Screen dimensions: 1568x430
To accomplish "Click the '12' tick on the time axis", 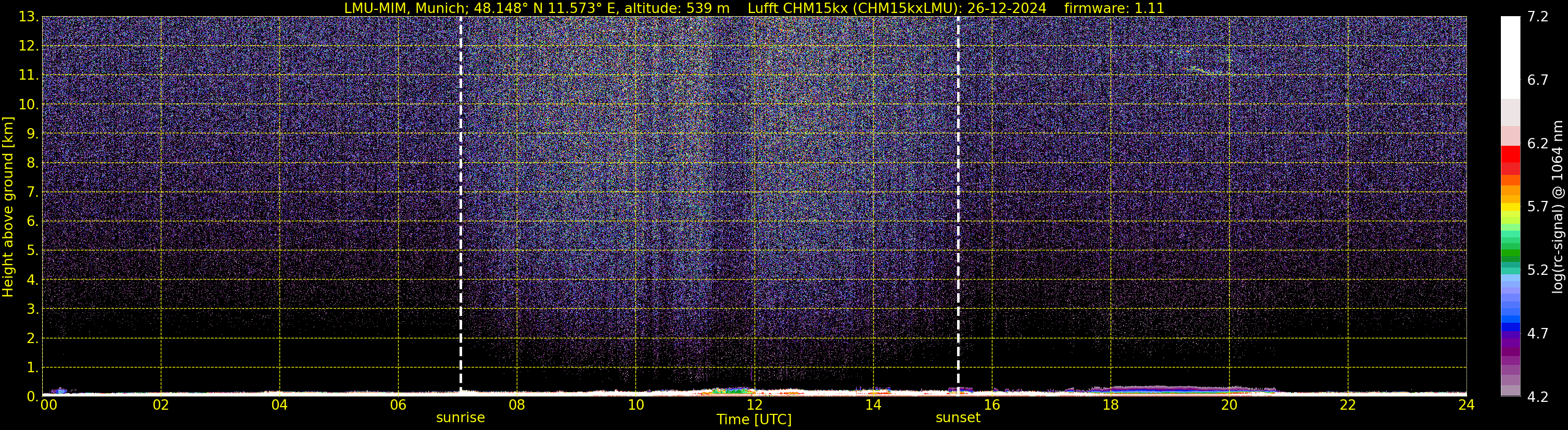I will coord(754,406).
